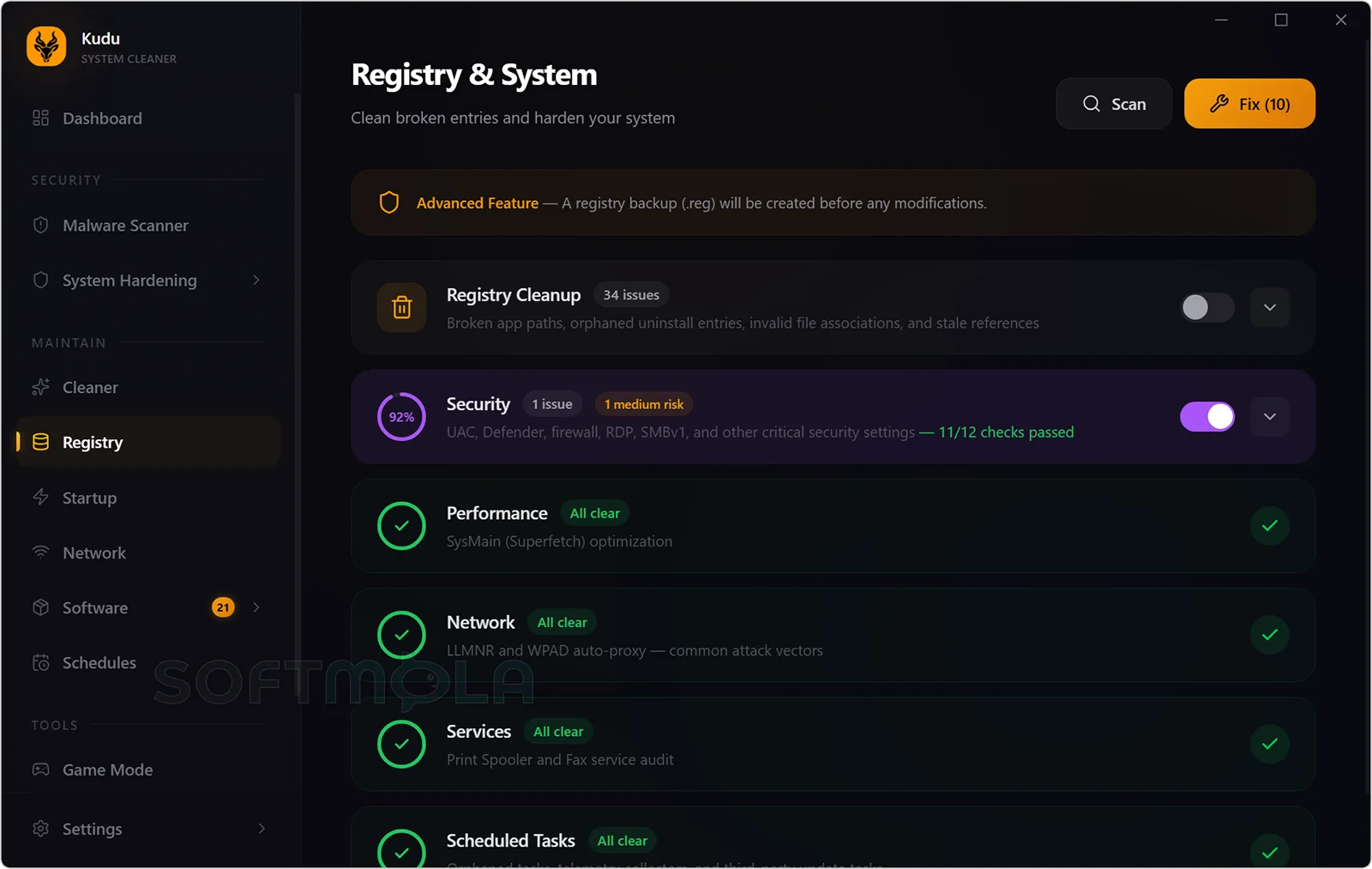Click the System Hardening shield icon
This screenshot has height=869, width=1372.
tap(40, 281)
